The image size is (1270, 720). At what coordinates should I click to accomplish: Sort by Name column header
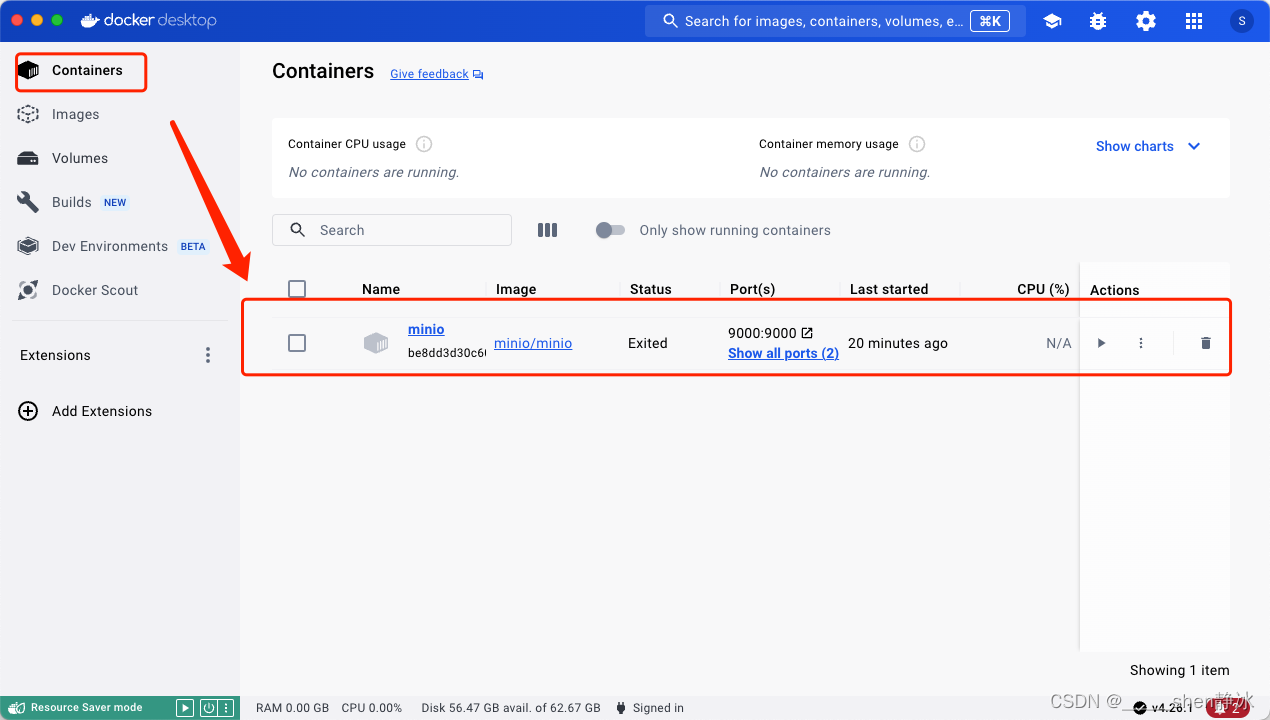[381, 289]
